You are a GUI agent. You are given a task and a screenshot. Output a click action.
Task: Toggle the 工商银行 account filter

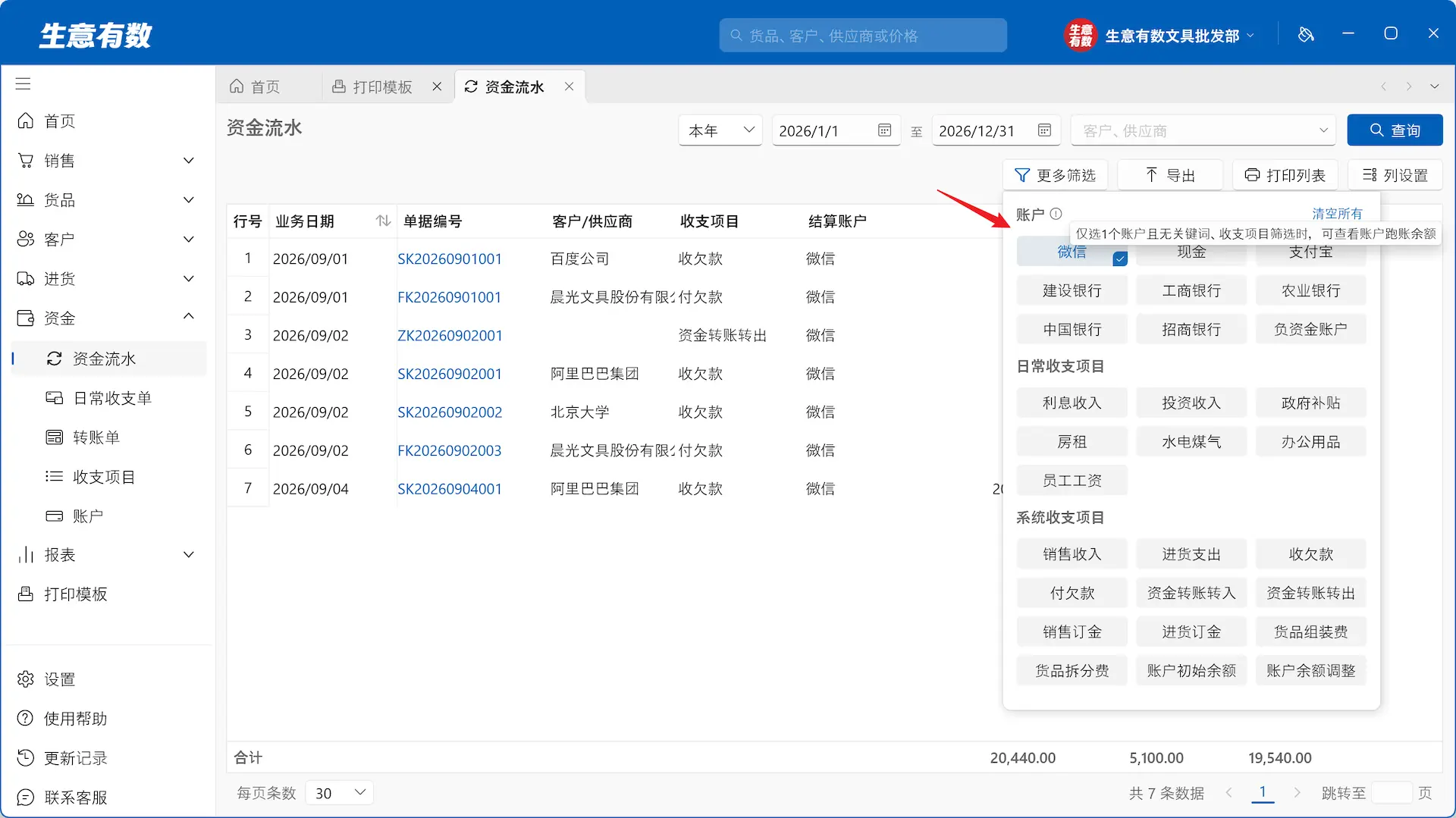[1191, 290]
